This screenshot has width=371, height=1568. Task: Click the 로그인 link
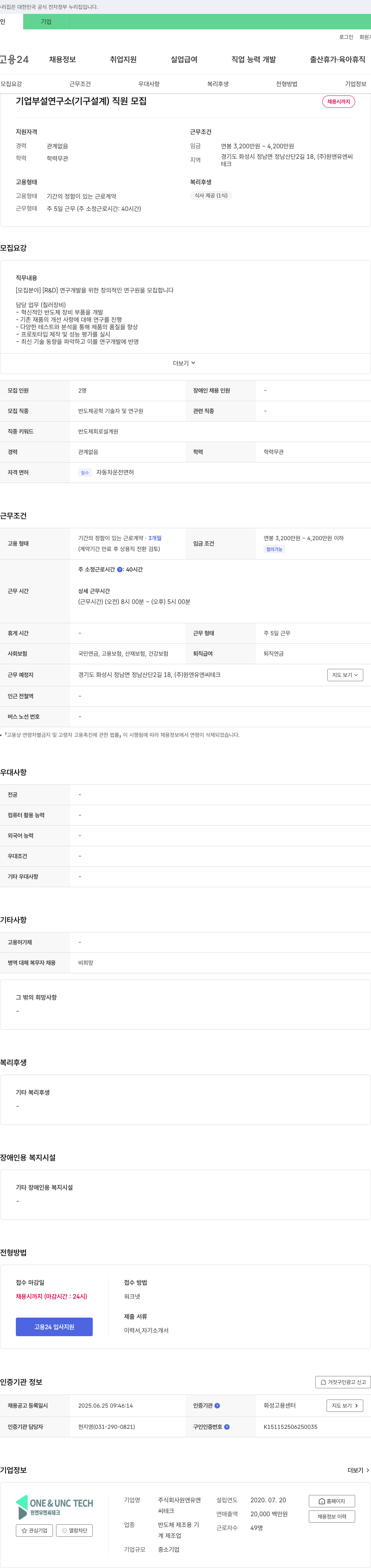click(346, 37)
